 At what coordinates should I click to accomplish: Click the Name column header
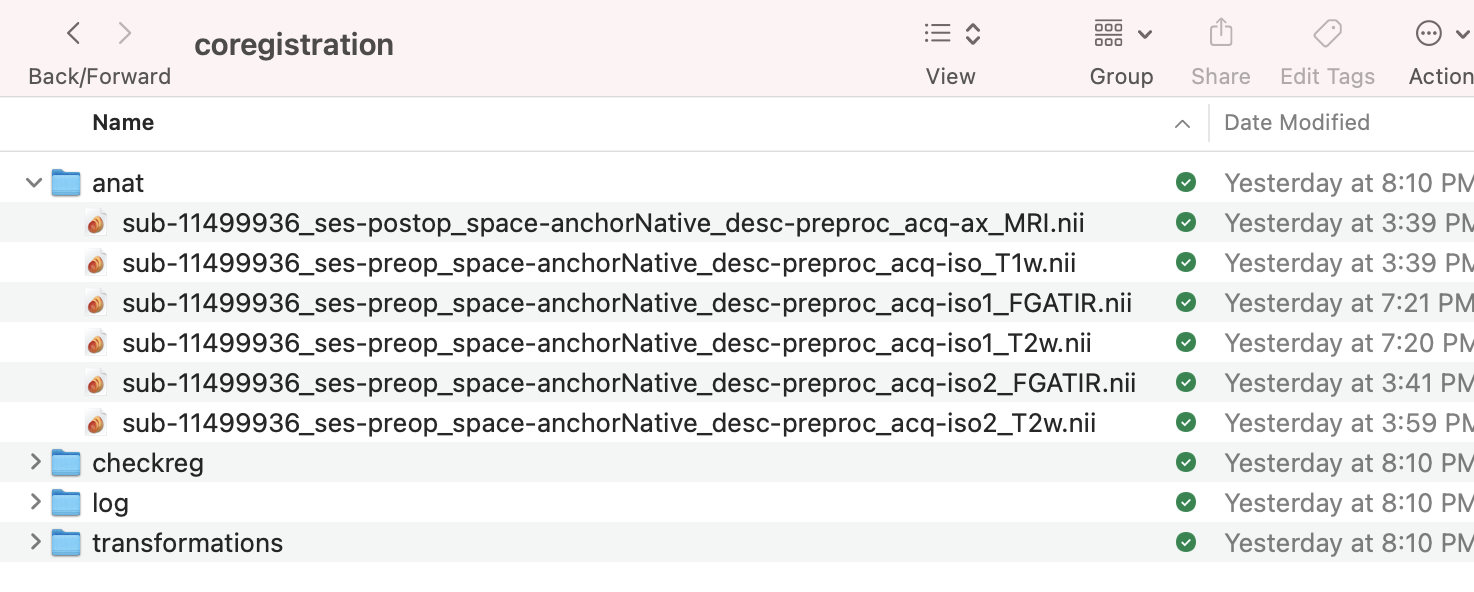pyautogui.click(x=123, y=122)
